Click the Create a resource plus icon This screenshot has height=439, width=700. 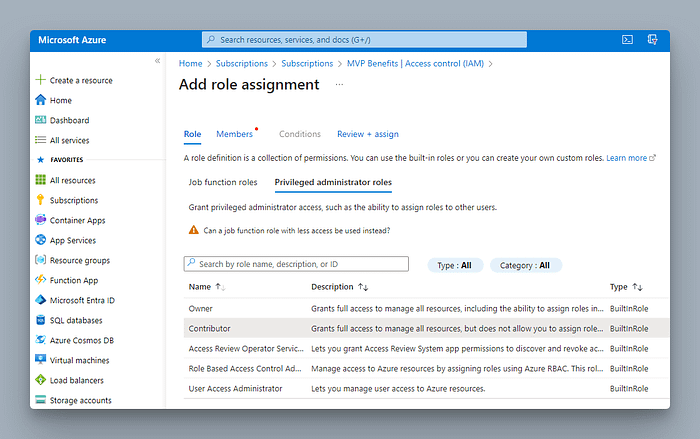pos(40,80)
